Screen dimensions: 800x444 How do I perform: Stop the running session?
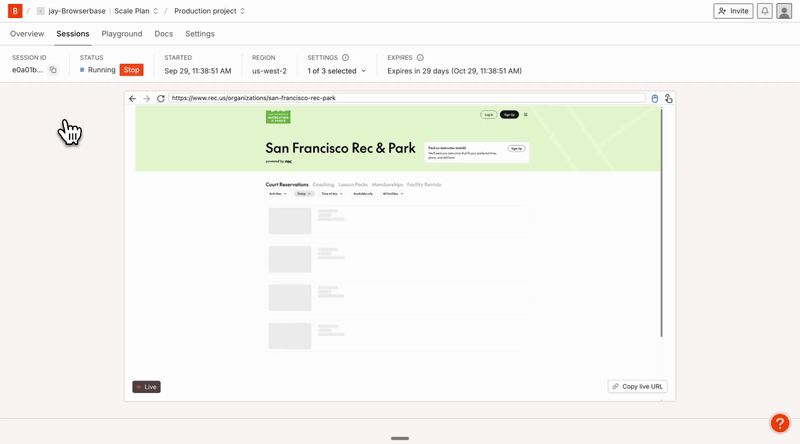(131, 70)
